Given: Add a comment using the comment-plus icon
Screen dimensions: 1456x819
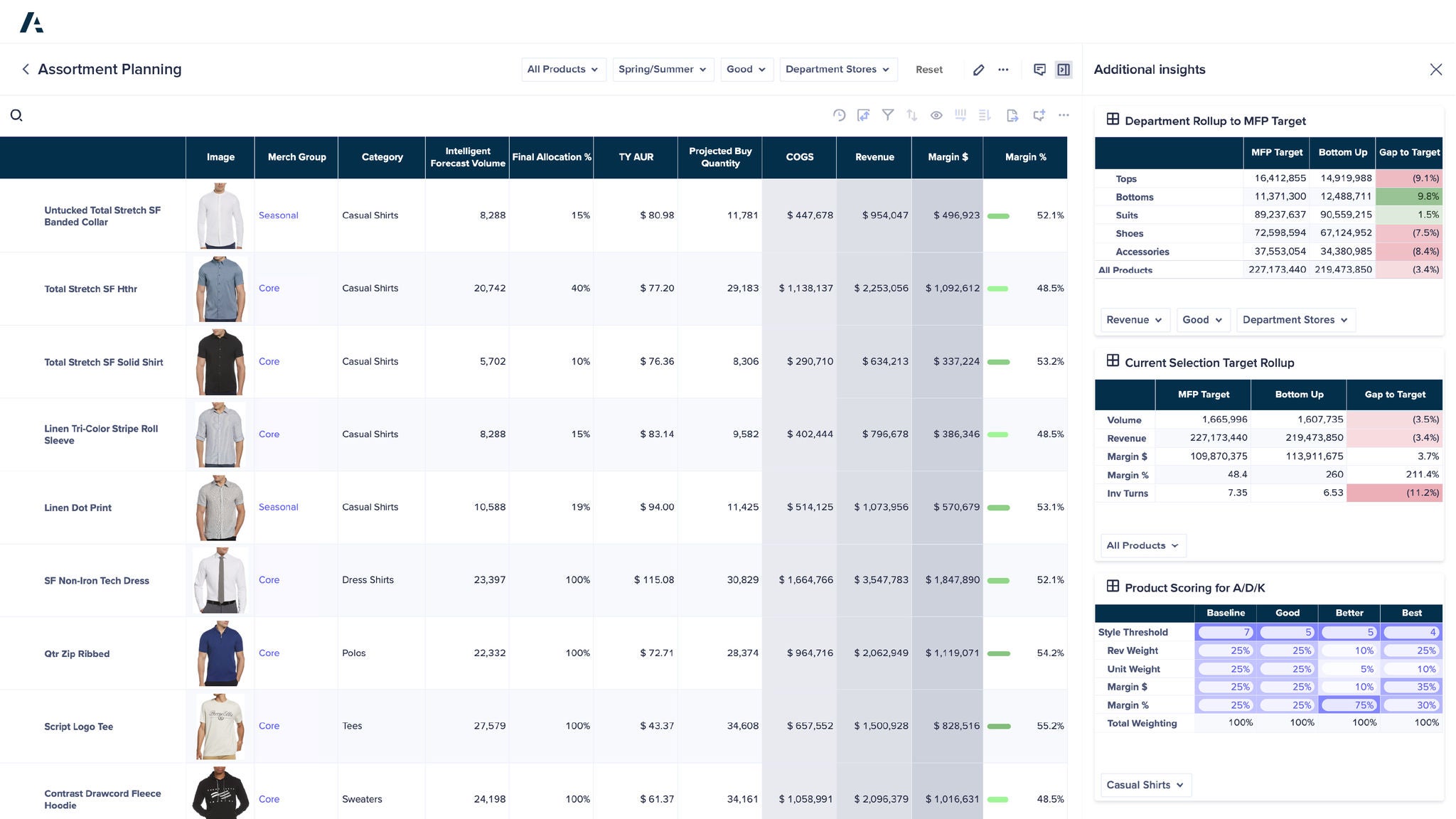Looking at the screenshot, I should pyautogui.click(x=1039, y=114).
